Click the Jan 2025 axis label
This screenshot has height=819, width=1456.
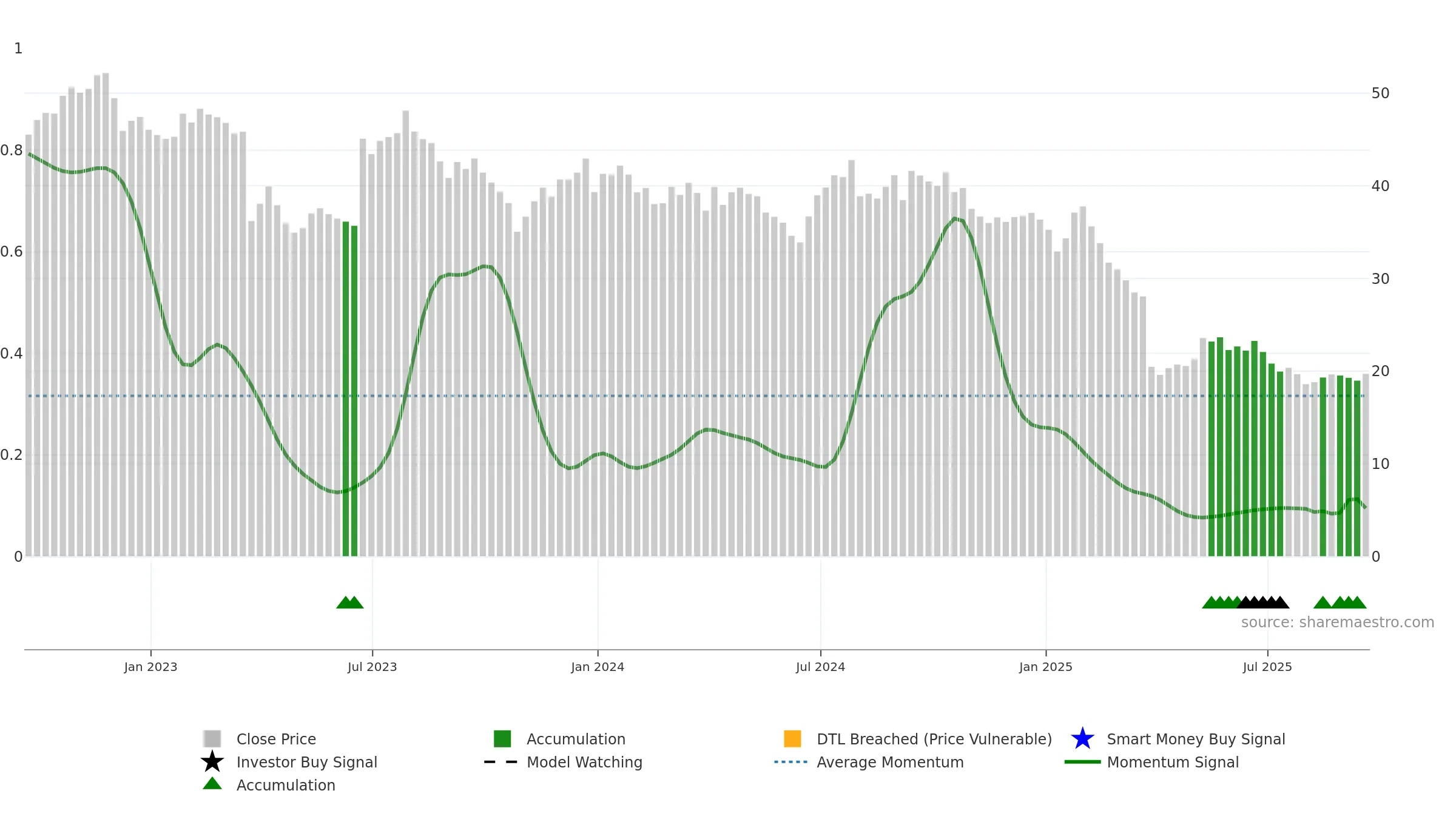(1046, 667)
